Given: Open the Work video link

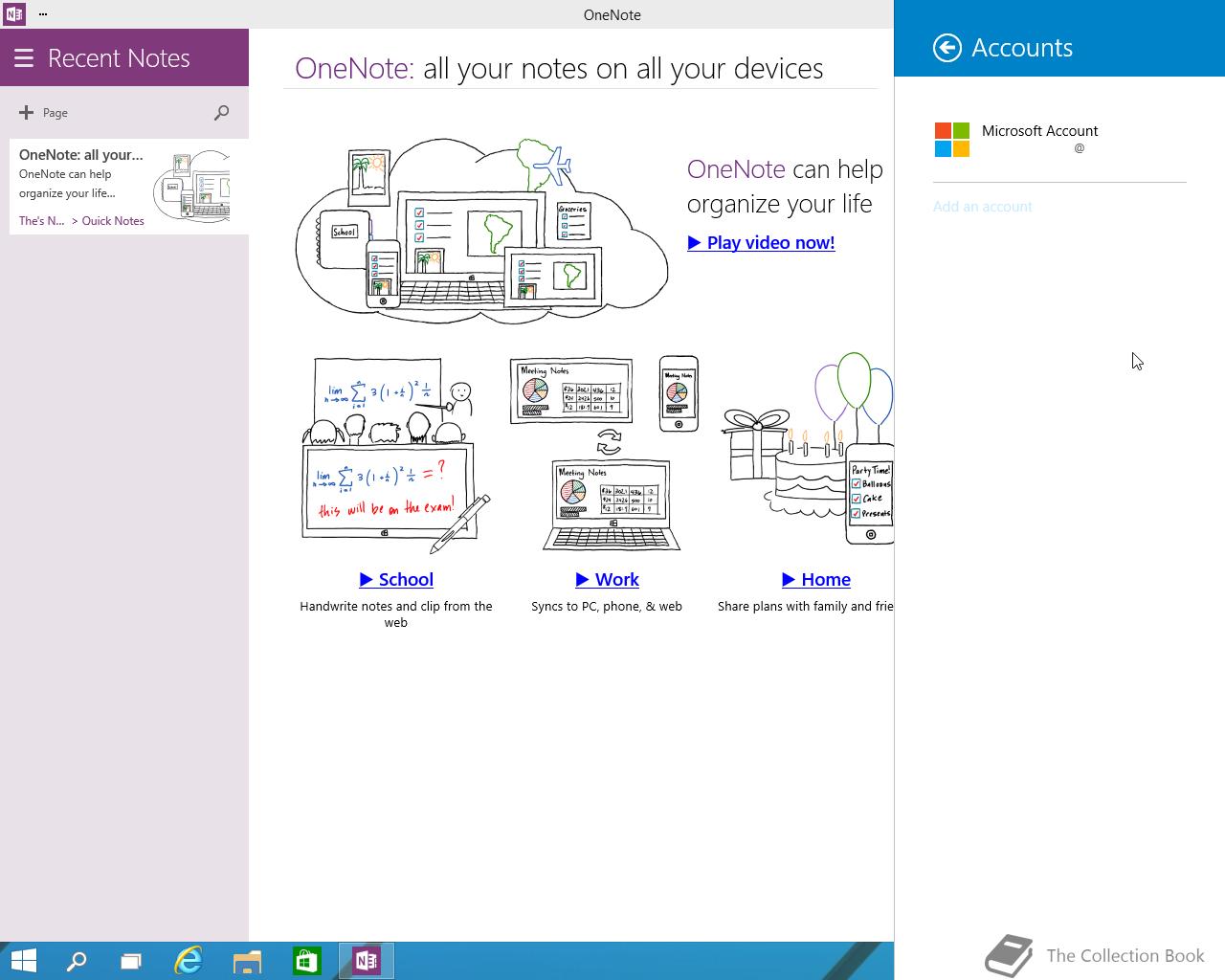Looking at the screenshot, I should 607,580.
